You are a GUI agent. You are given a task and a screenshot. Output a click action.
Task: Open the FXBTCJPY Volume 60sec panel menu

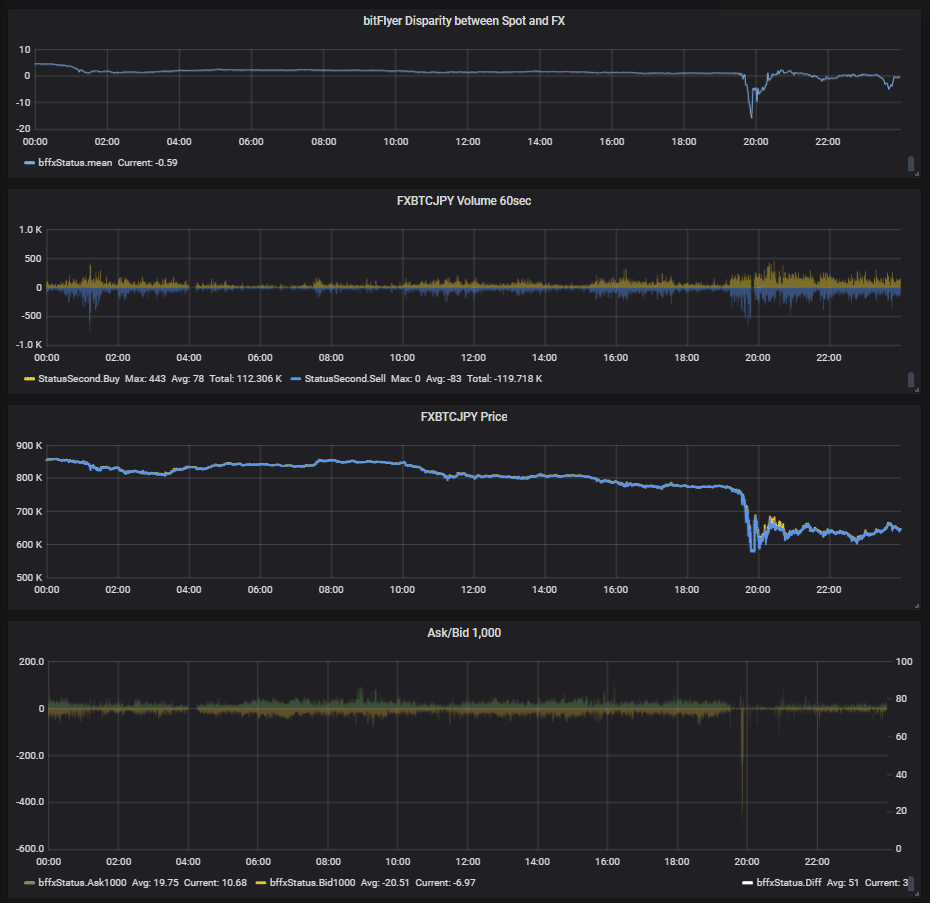464,201
